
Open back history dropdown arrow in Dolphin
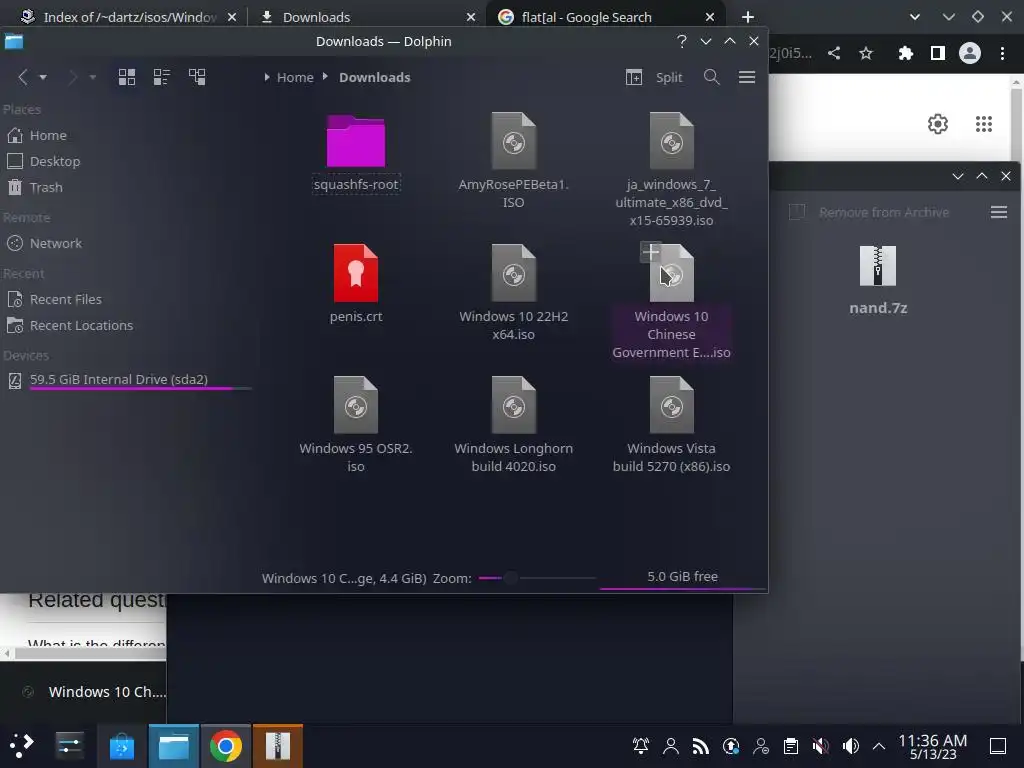click(x=43, y=77)
